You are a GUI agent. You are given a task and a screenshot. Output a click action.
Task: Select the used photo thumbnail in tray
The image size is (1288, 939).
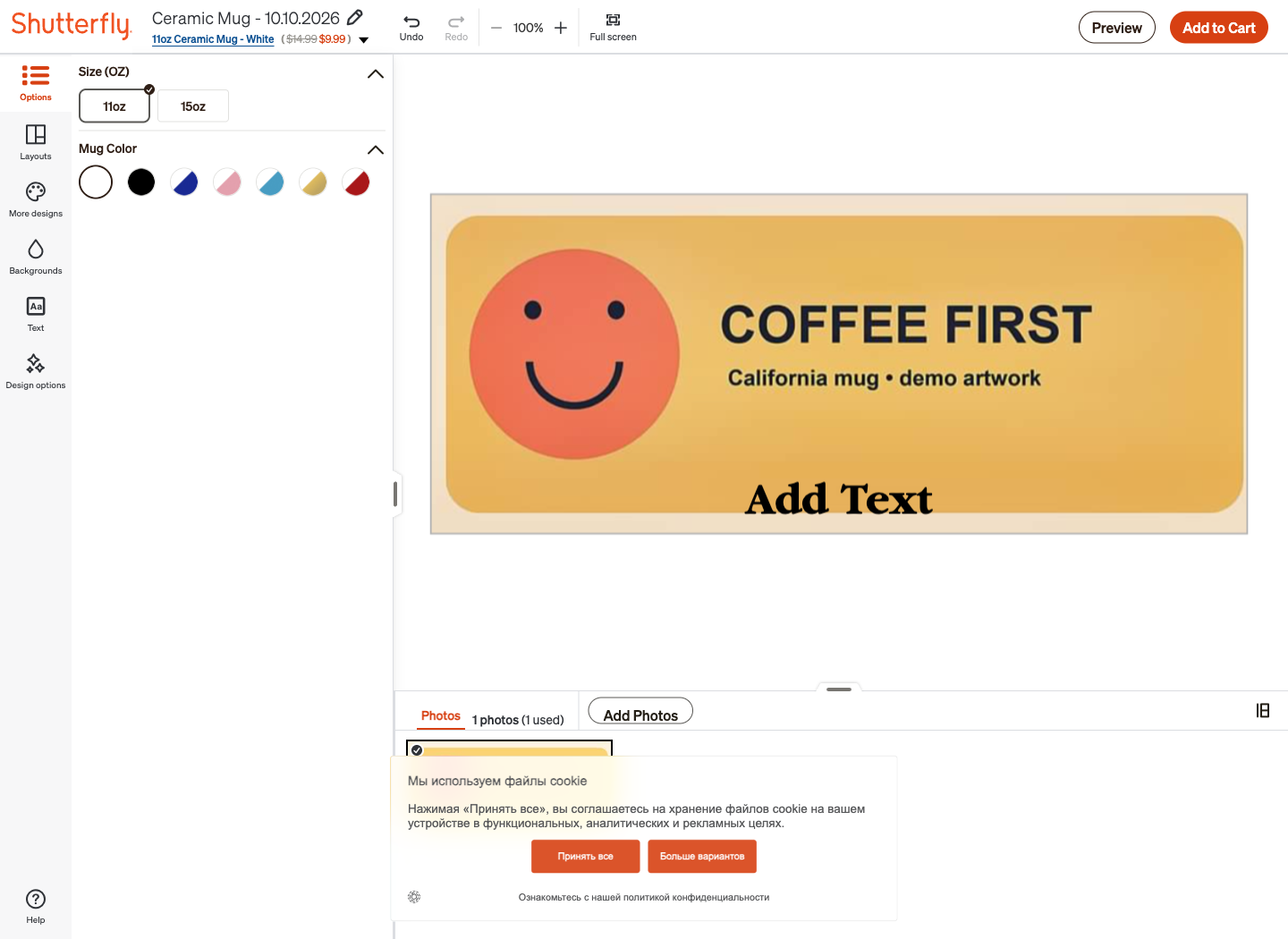click(509, 749)
